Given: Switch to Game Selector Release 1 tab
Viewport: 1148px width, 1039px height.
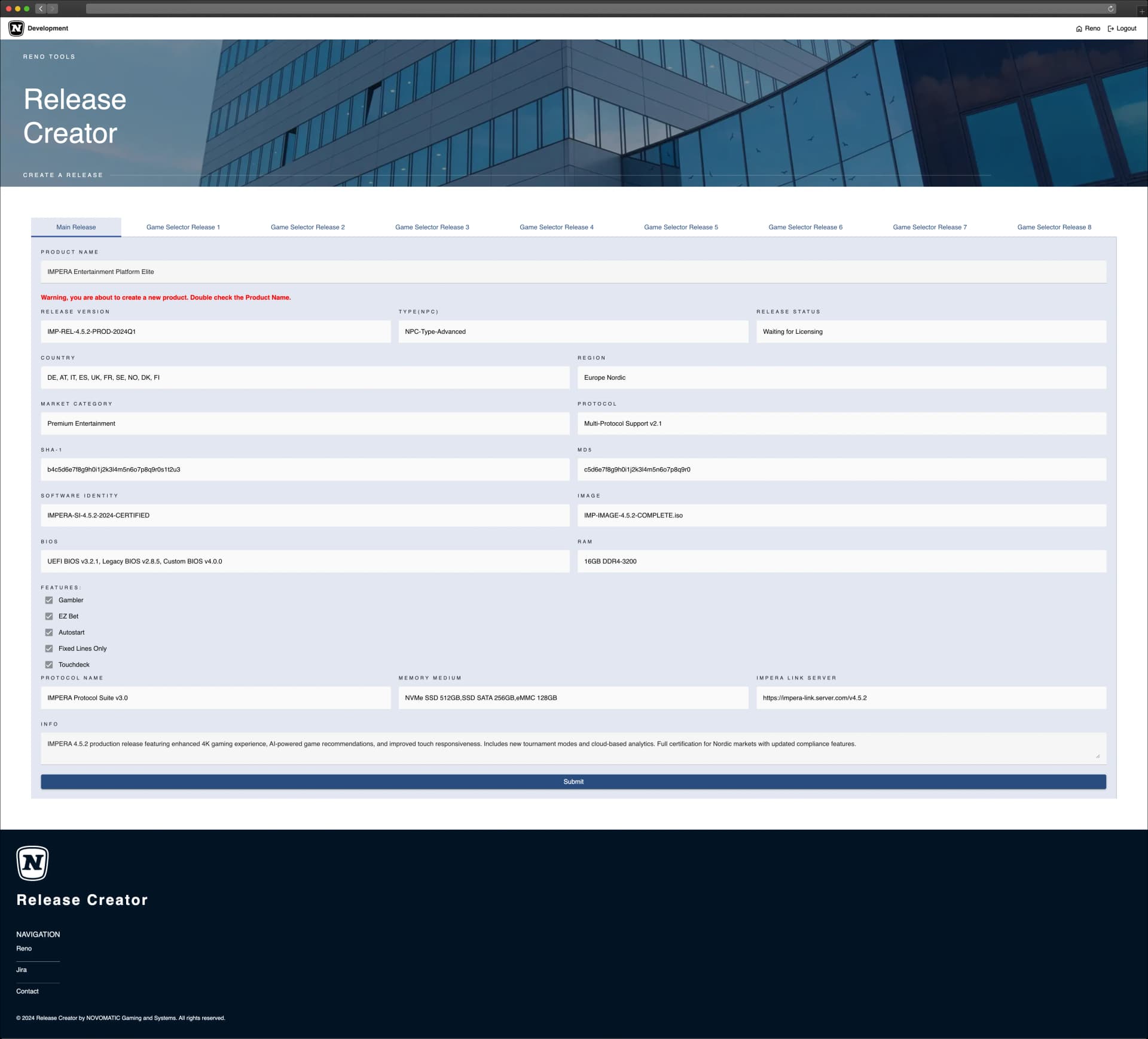Looking at the screenshot, I should coord(183,227).
